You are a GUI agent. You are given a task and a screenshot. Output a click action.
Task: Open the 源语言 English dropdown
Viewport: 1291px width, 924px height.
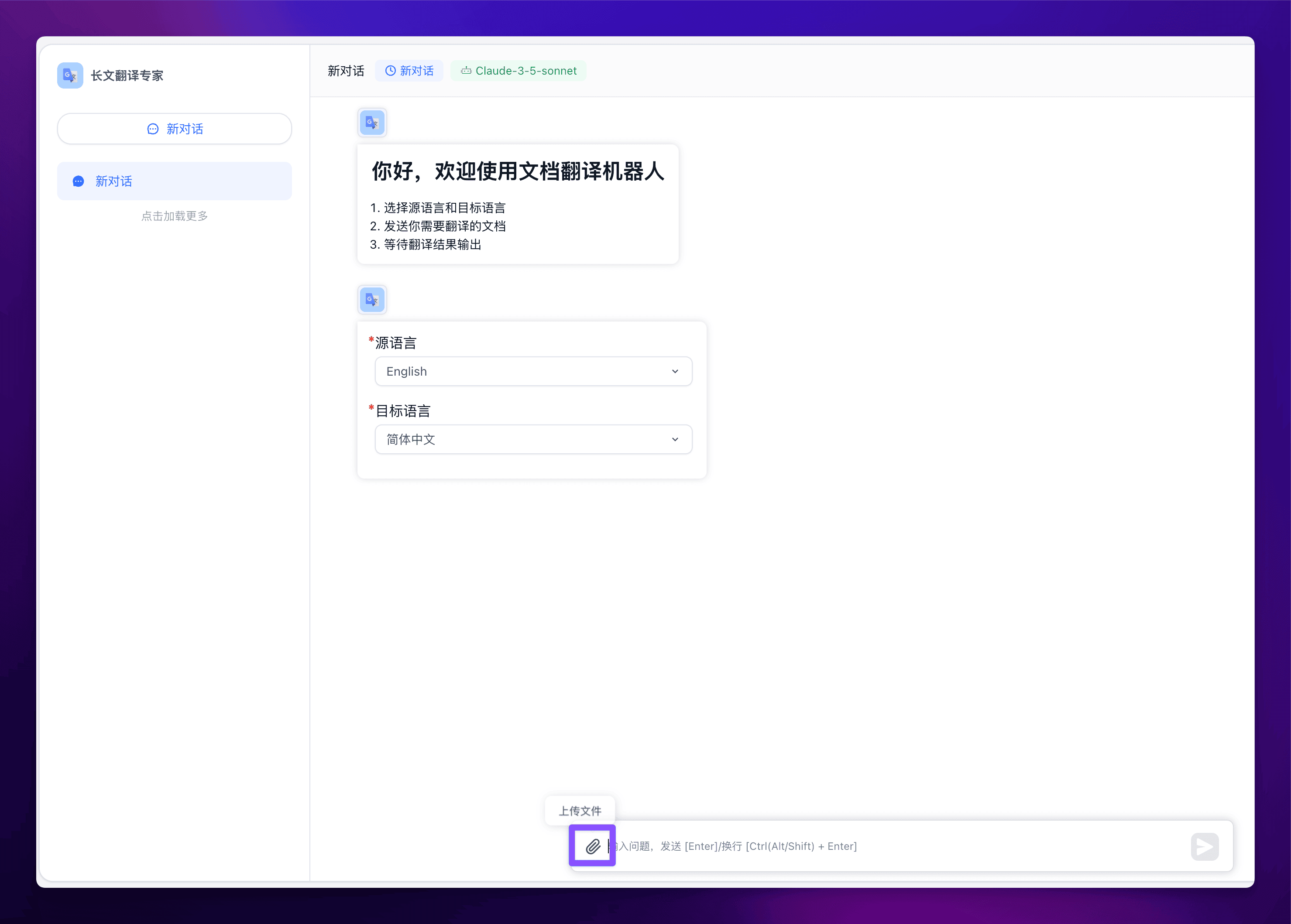click(x=533, y=372)
